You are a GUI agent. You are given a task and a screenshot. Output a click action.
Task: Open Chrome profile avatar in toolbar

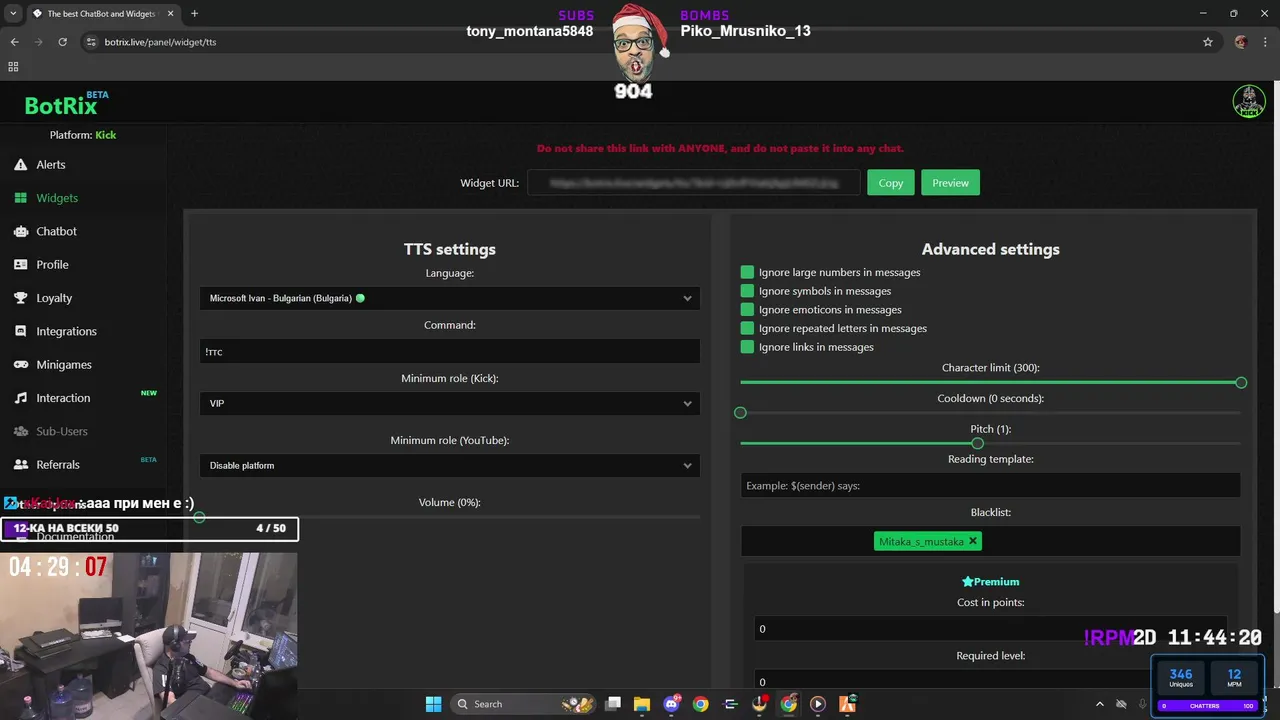[1241, 42]
